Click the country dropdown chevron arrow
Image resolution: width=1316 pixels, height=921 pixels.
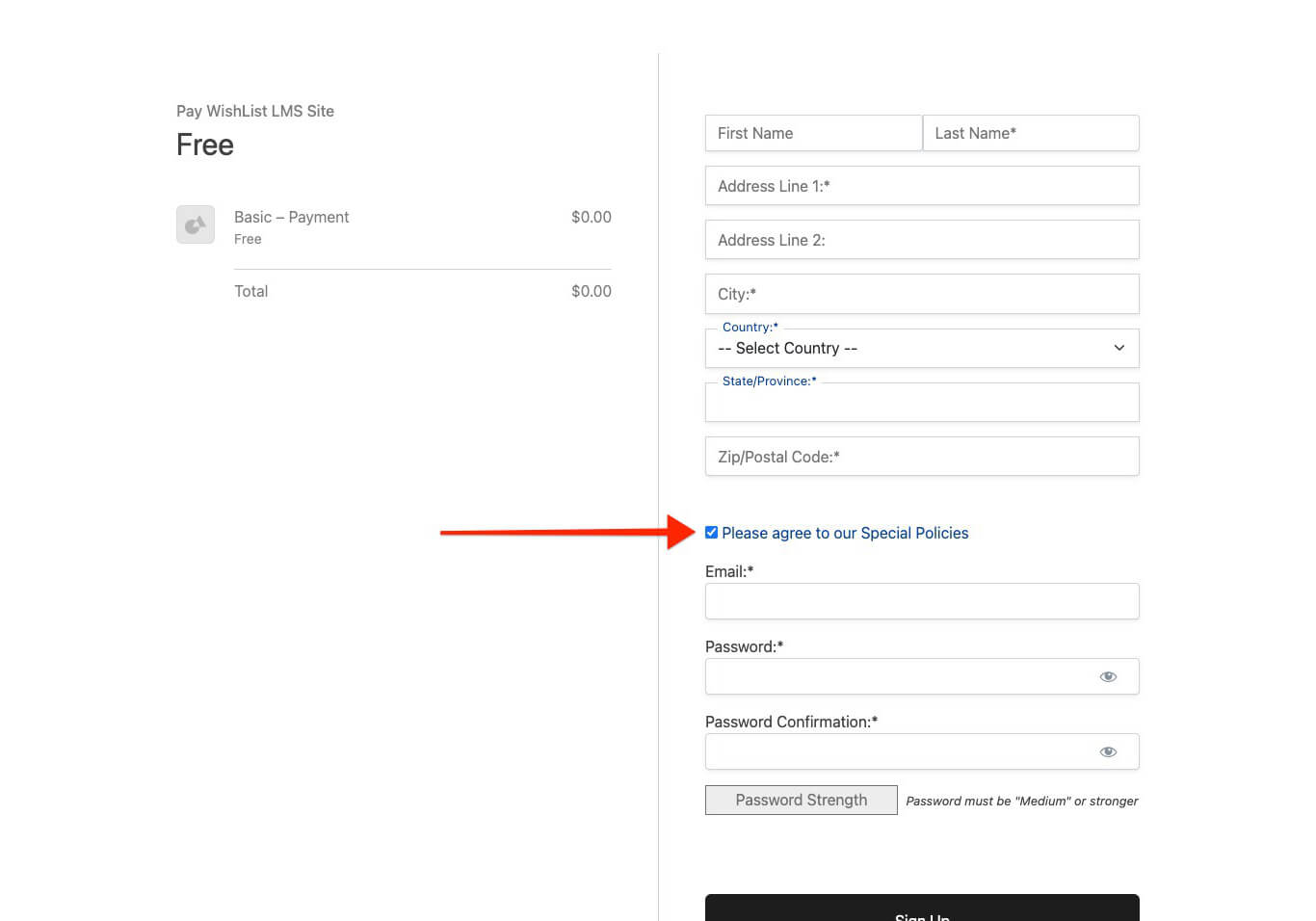(x=1119, y=348)
